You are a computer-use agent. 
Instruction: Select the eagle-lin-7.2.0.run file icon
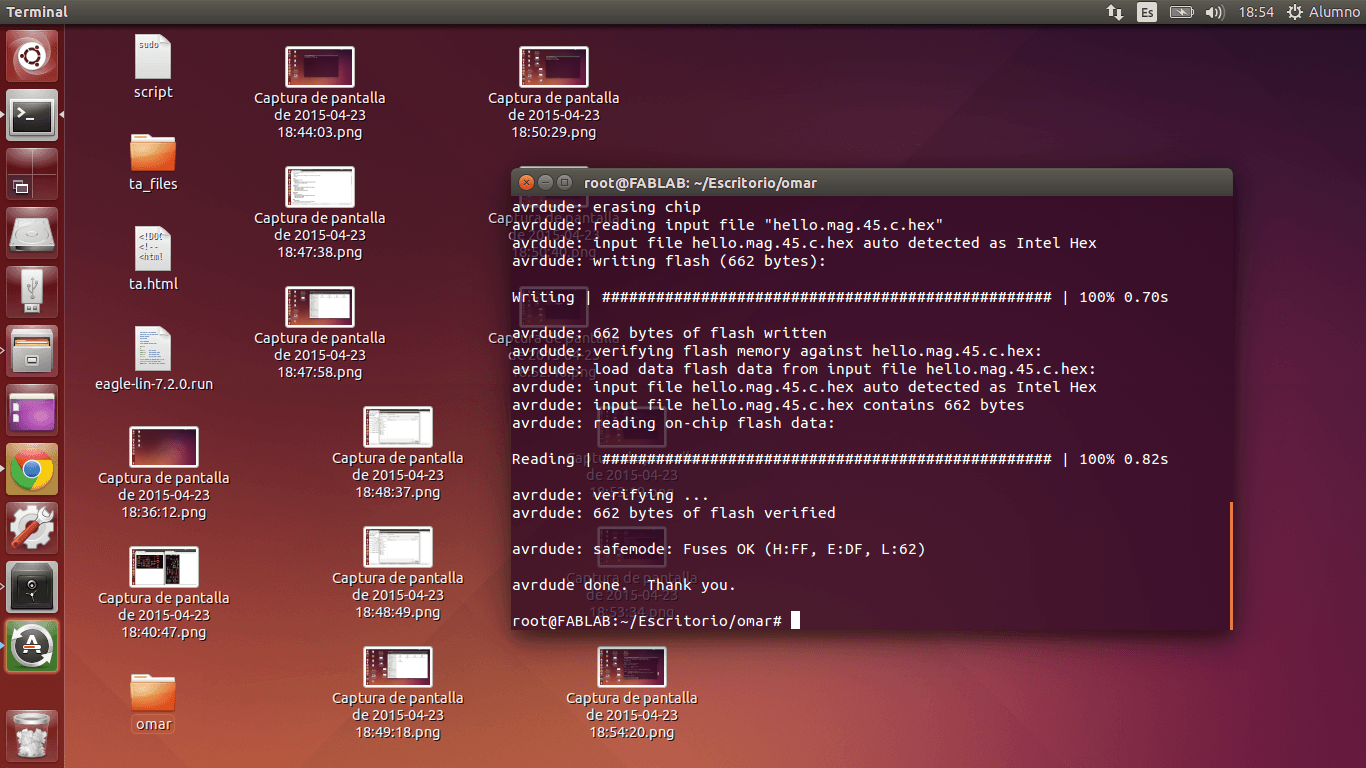pos(154,359)
